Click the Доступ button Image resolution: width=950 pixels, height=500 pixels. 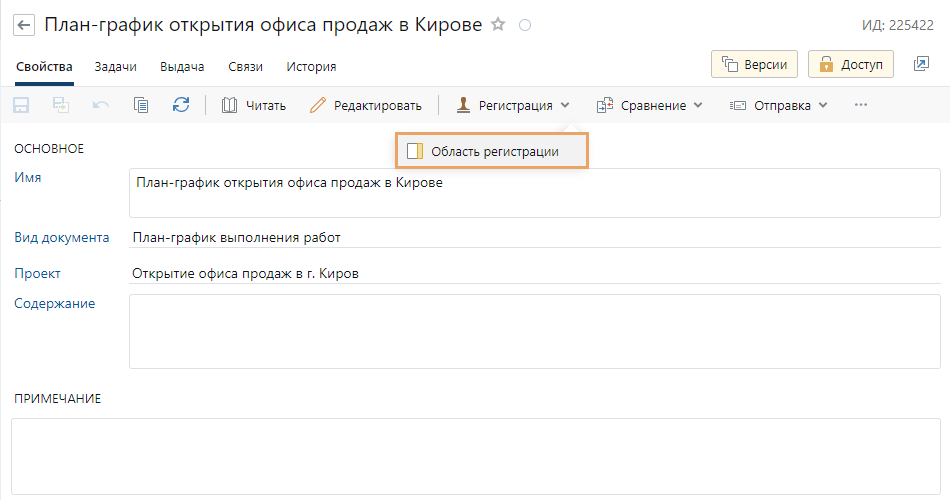click(851, 64)
